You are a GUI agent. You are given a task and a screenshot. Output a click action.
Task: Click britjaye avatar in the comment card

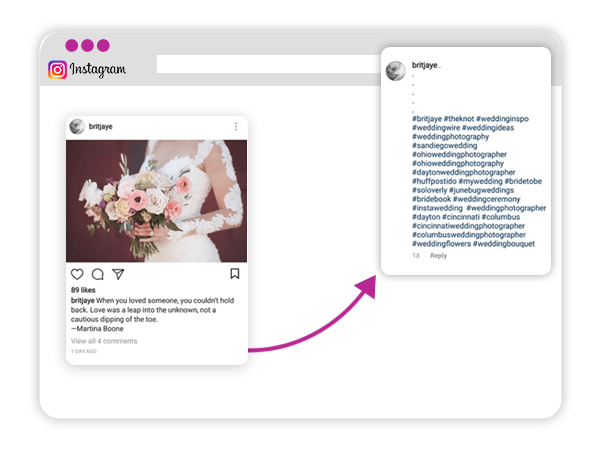(x=396, y=71)
